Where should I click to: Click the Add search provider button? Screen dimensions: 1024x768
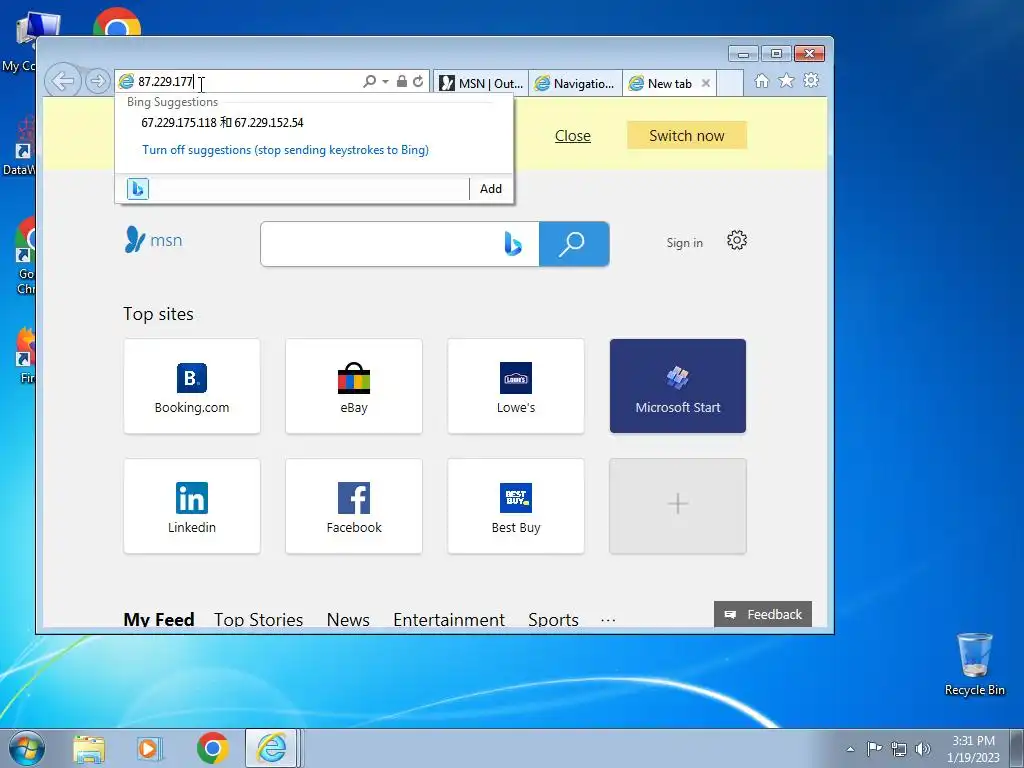tap(491, 189)
